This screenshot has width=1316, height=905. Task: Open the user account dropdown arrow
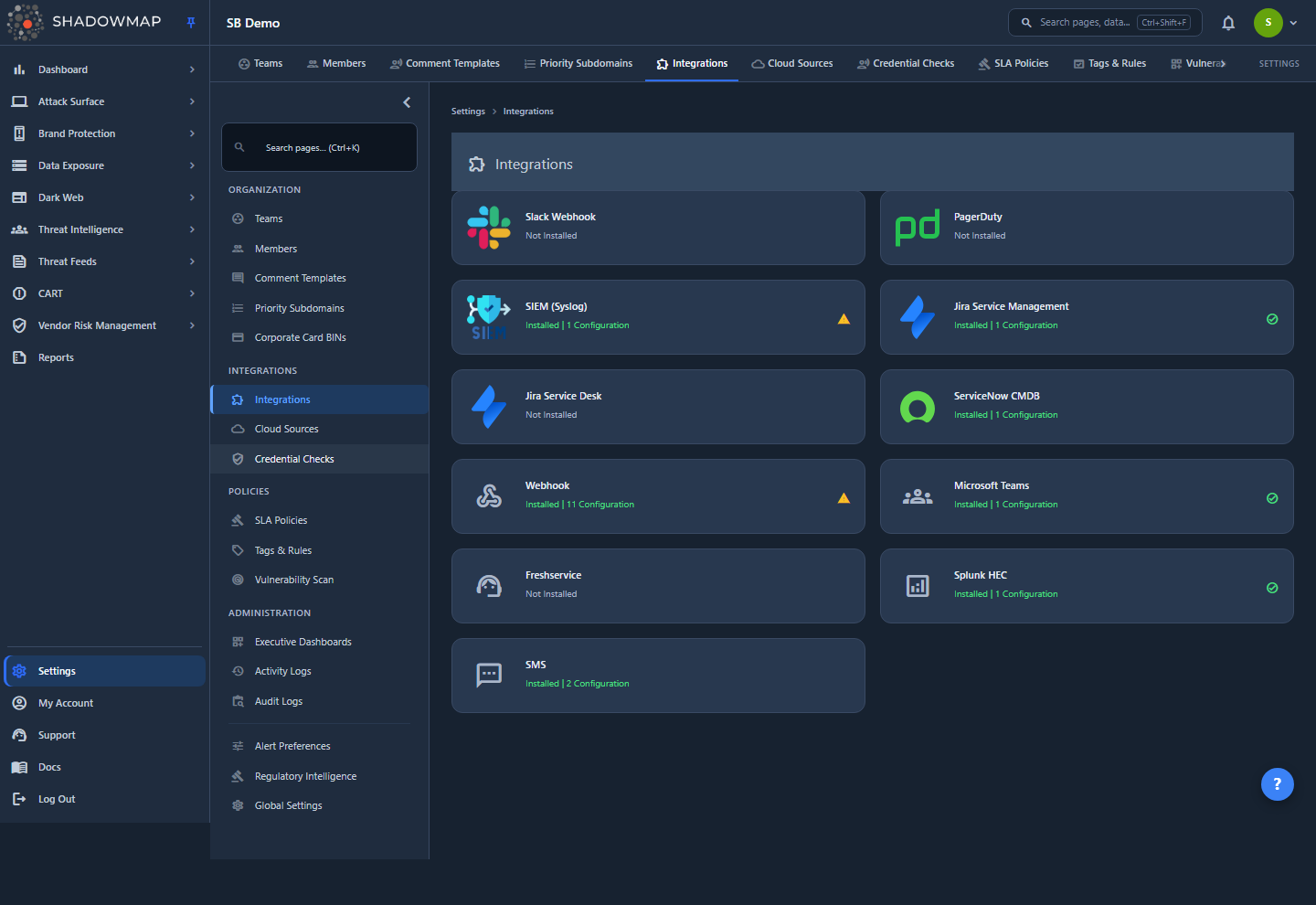pos(1293,23)
